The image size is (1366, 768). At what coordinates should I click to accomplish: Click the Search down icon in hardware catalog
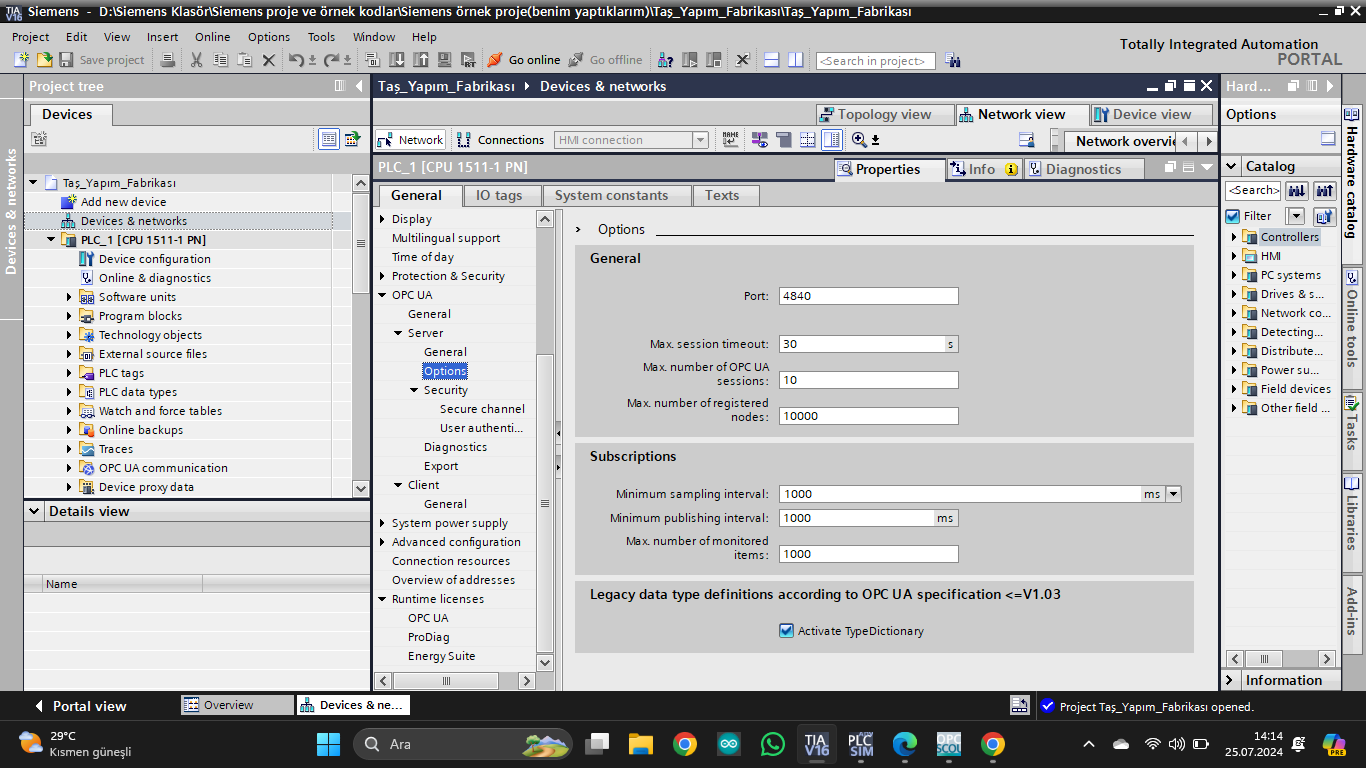[1297, 190]
